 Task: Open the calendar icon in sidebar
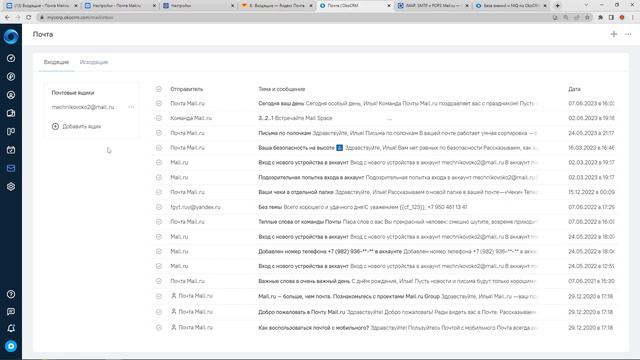(11, 150)
